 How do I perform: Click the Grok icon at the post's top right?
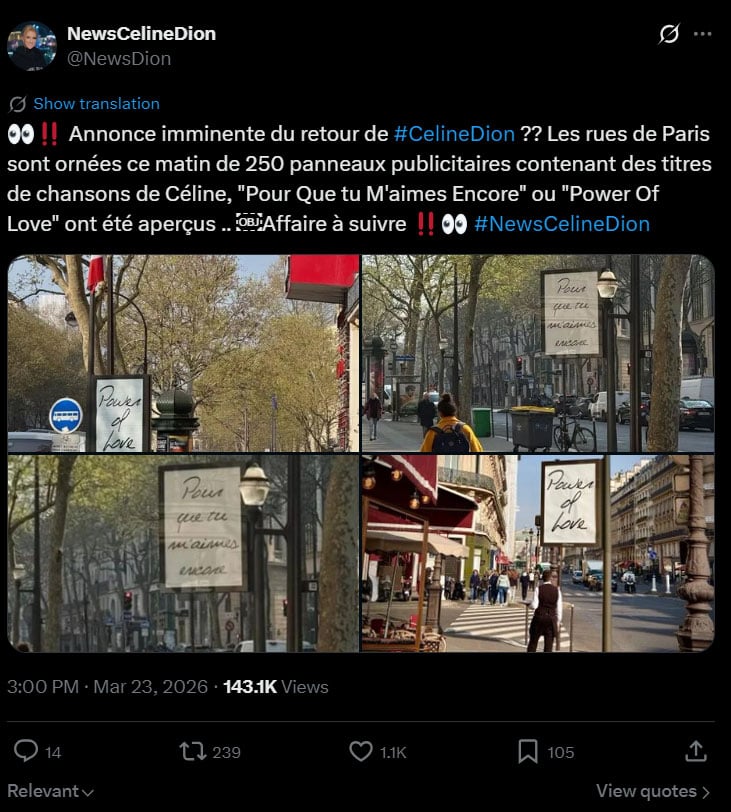[x=668, y=34]
